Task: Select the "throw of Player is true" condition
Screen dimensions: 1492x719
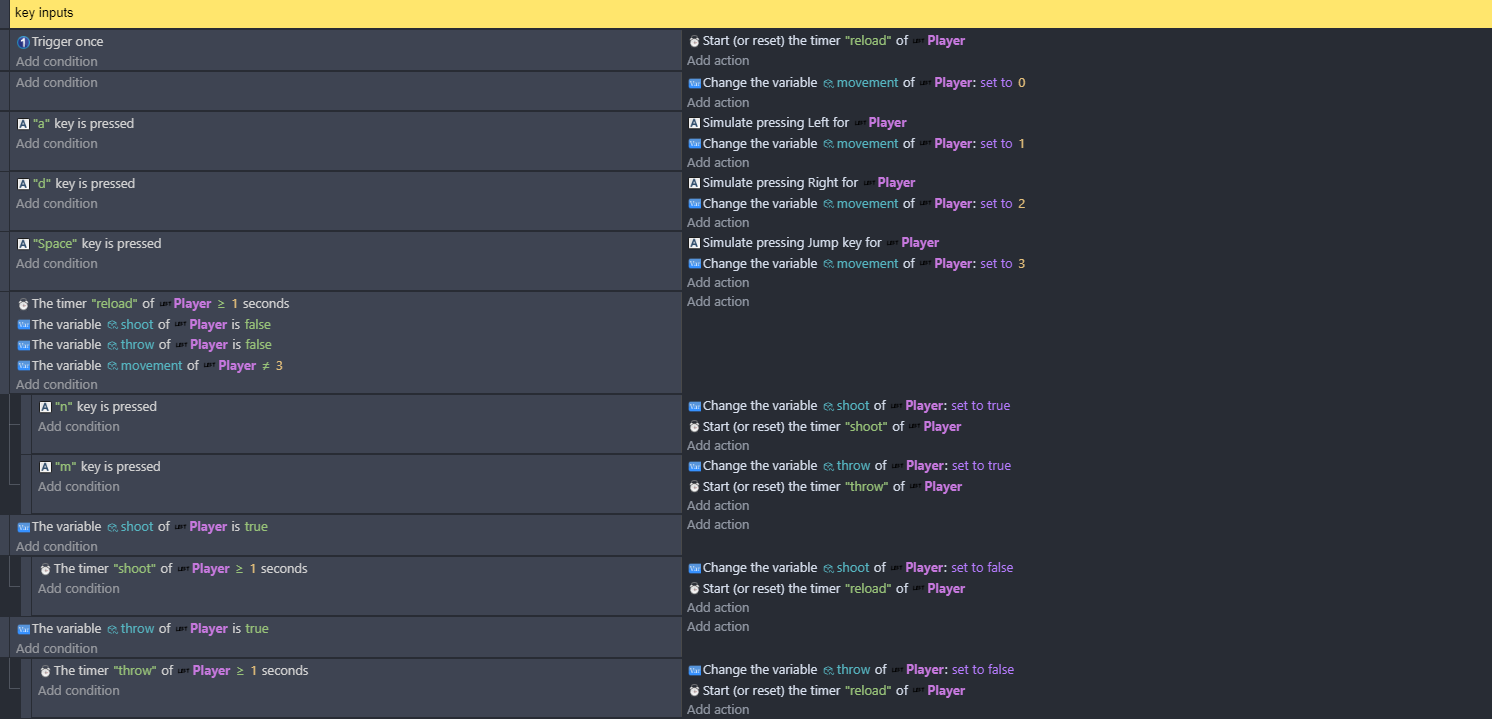Action: click(x=149, y=629)
